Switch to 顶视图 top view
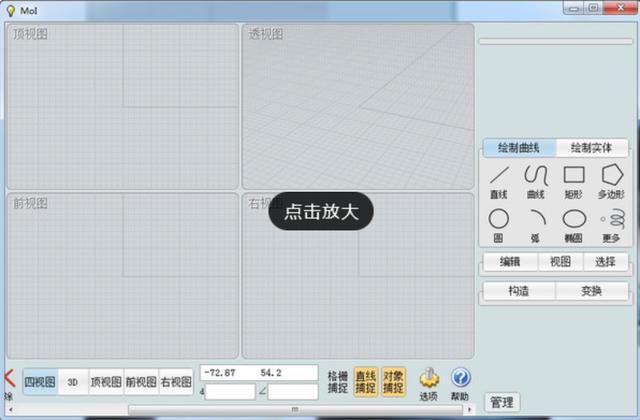This screenshot has height=420, width=640. point(106,382)
